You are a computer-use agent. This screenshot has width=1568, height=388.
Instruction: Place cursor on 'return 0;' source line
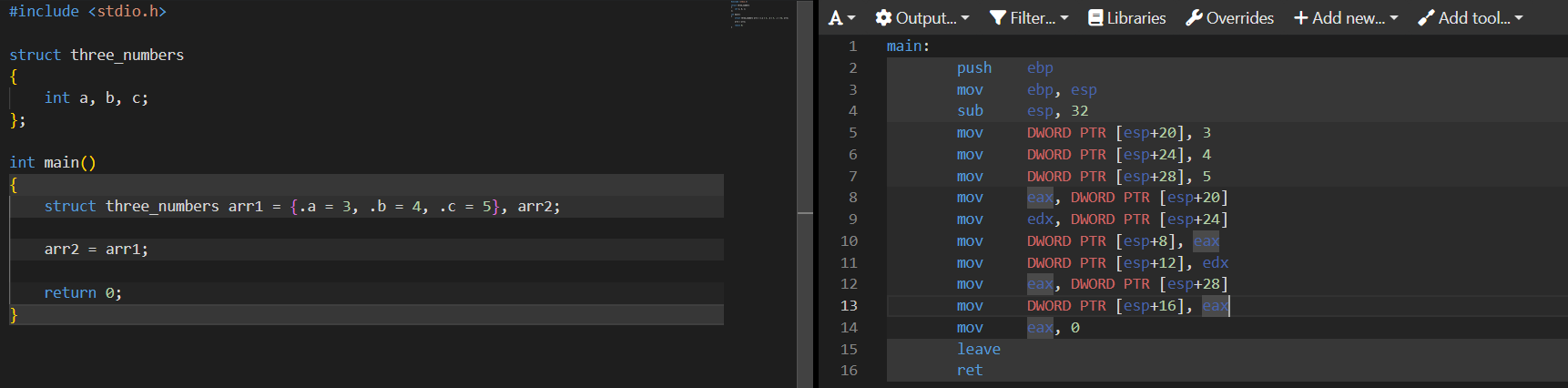click(x=83, y=293)
